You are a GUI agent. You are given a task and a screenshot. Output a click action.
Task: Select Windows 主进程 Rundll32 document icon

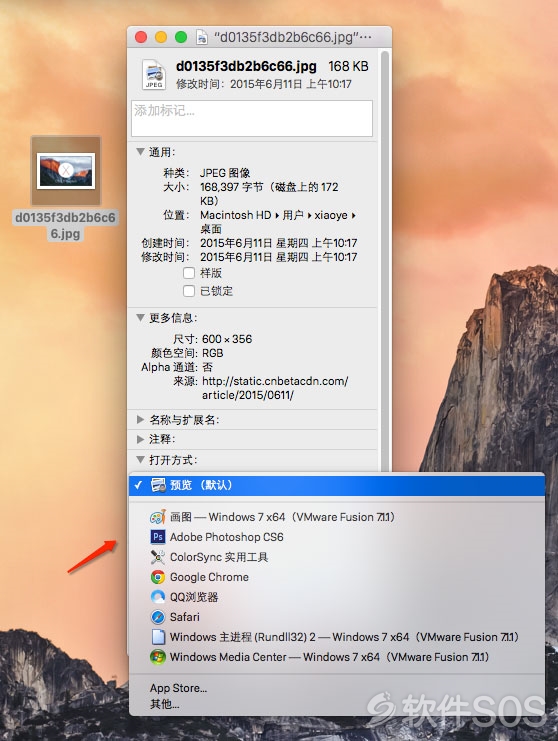point(158,637)
